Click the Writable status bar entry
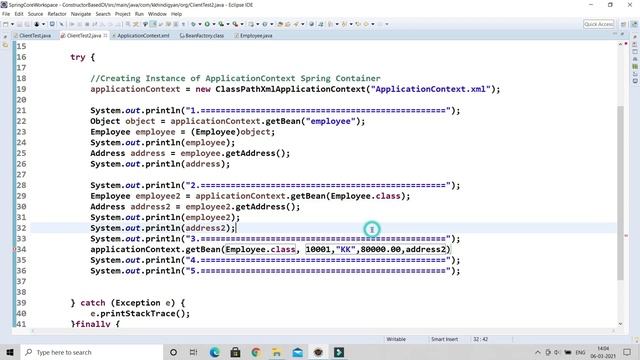The width and height of the screenshot is (640, 360). [396, 339]
